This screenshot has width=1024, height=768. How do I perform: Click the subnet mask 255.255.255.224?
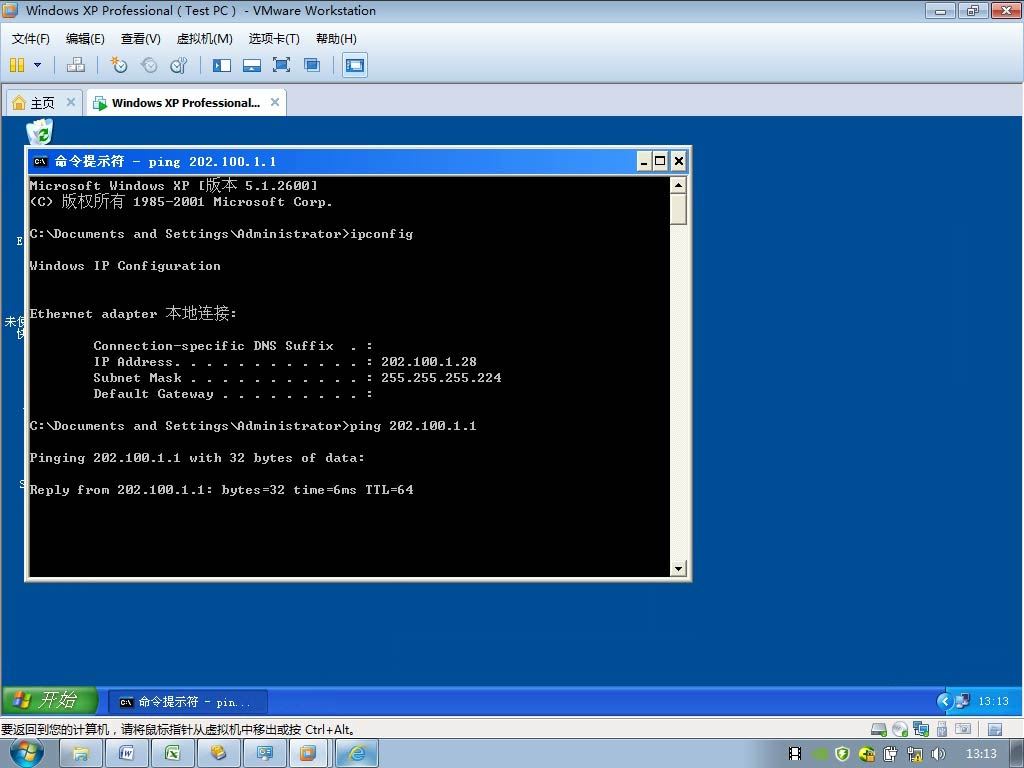[441, 377]
